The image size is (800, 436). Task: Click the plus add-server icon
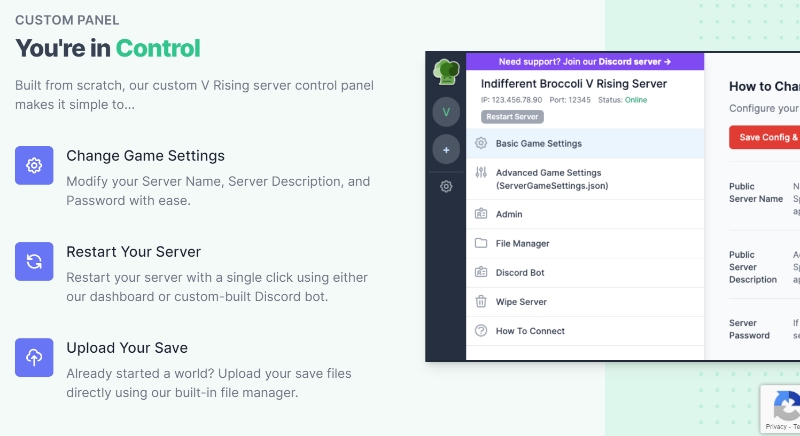(x=446, y=150)
